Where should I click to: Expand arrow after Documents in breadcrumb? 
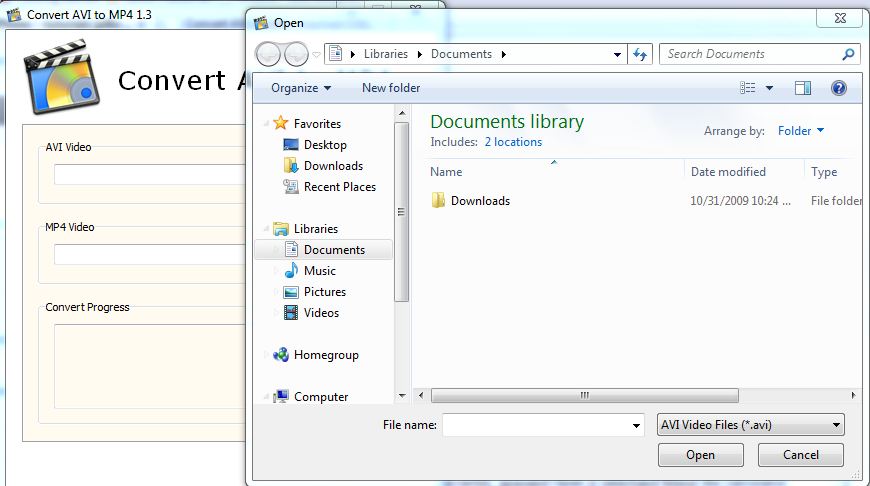tap(503, 54)
